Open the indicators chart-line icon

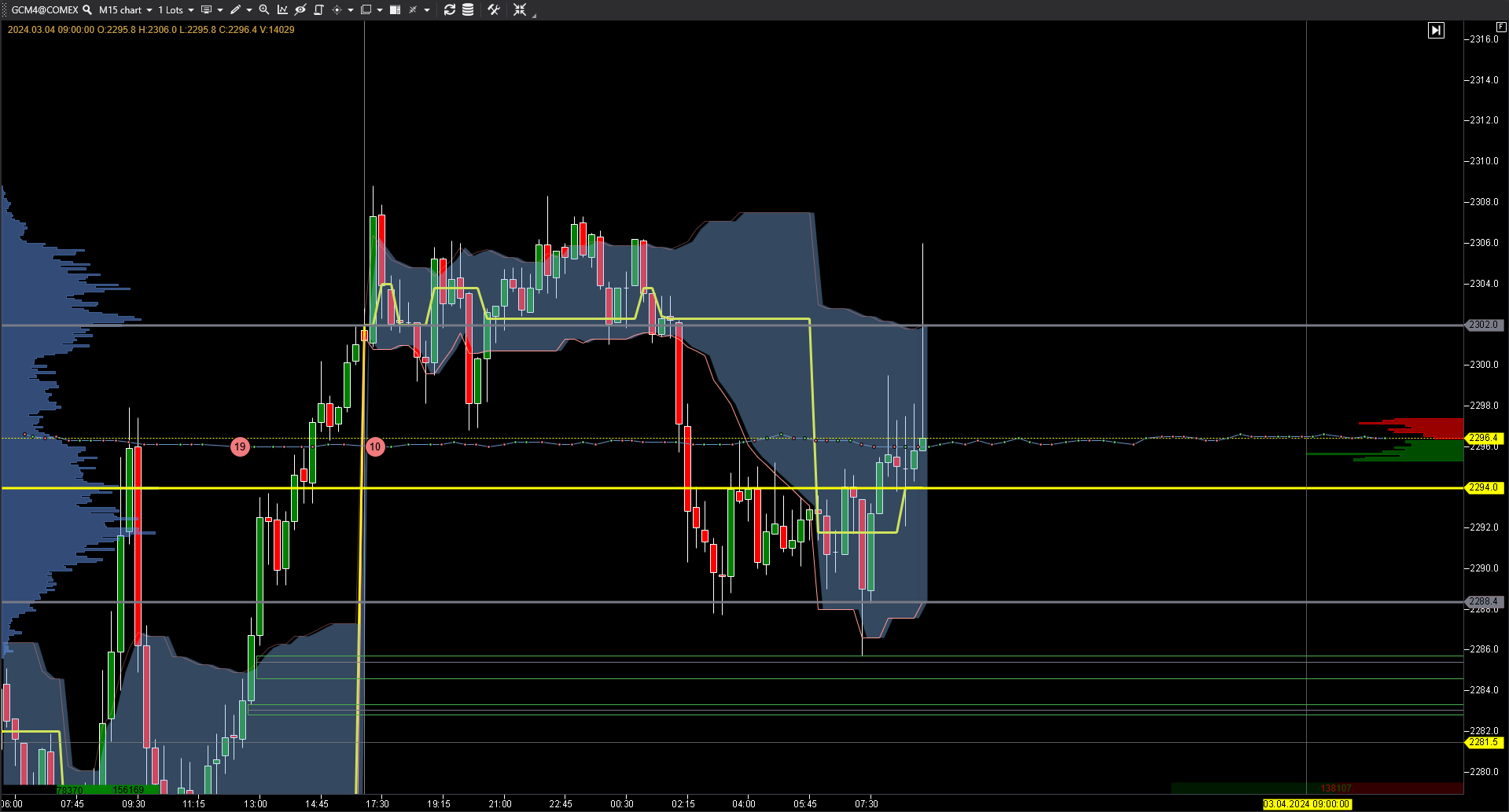(282, 10)
